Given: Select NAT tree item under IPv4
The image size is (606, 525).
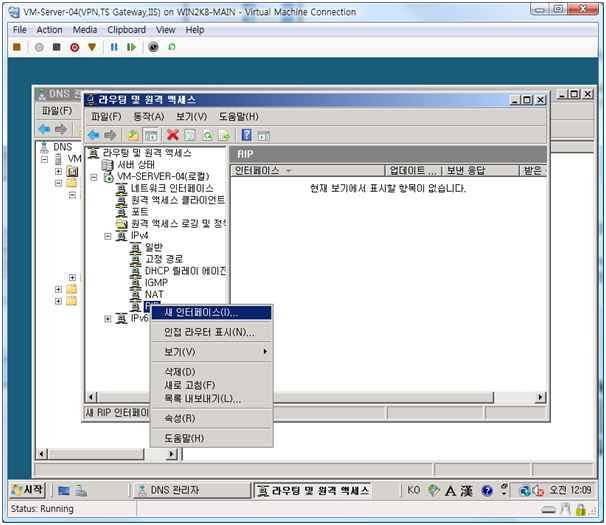Looking at the screenshot, I should pos(154,295).
